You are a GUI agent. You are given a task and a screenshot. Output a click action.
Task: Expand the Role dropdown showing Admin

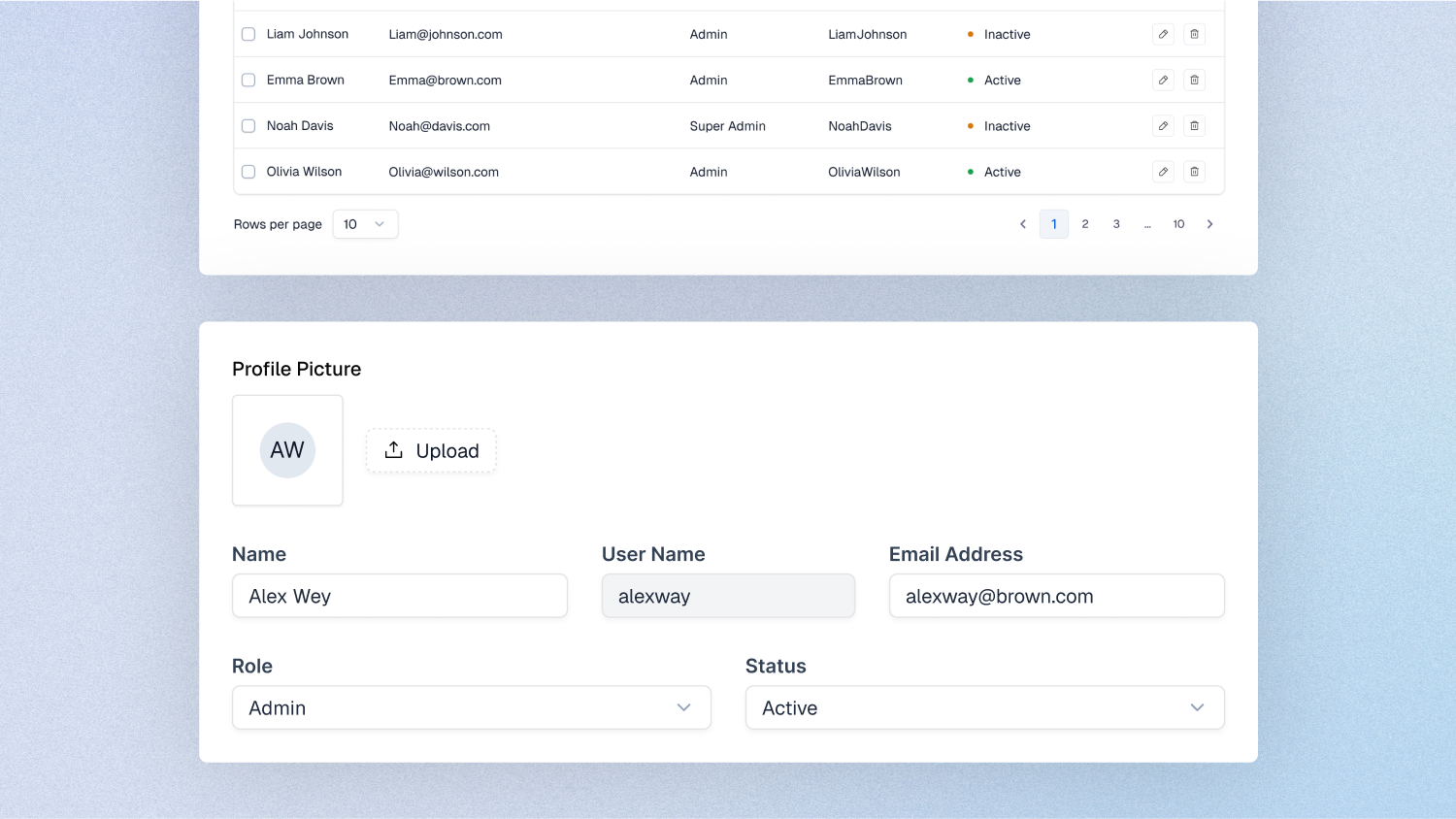coord(471,707)
